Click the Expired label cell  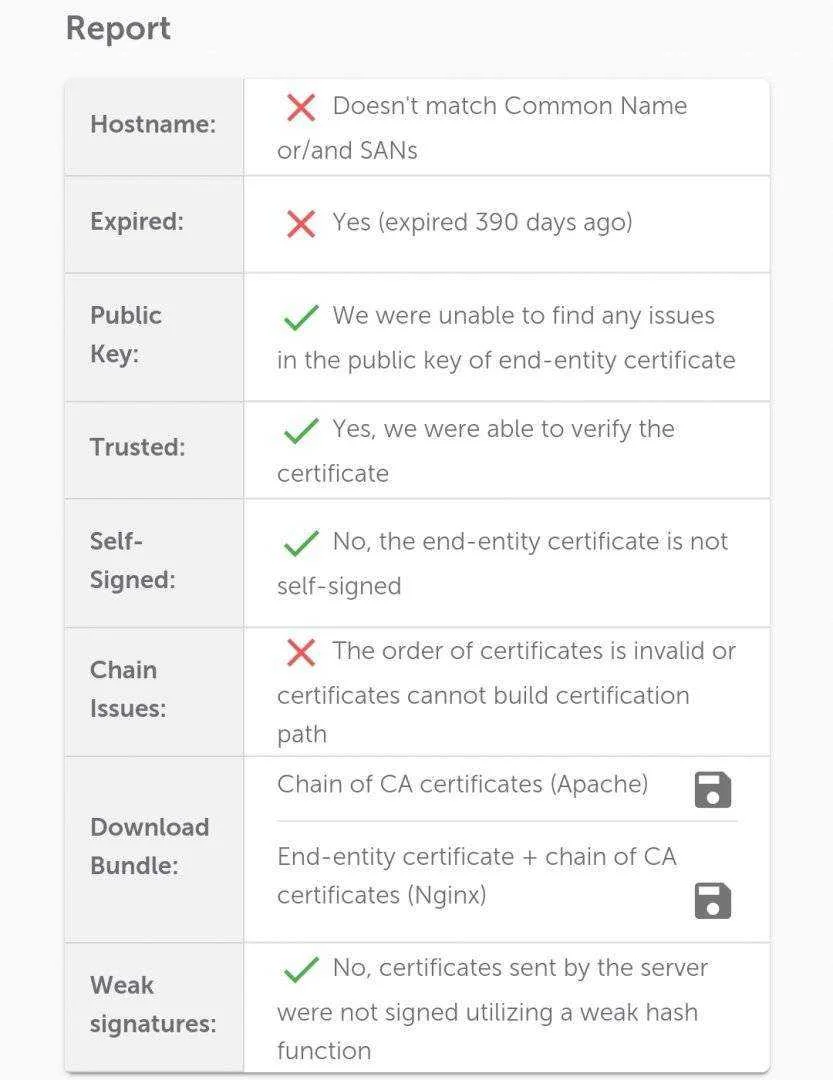coord(154,225)
